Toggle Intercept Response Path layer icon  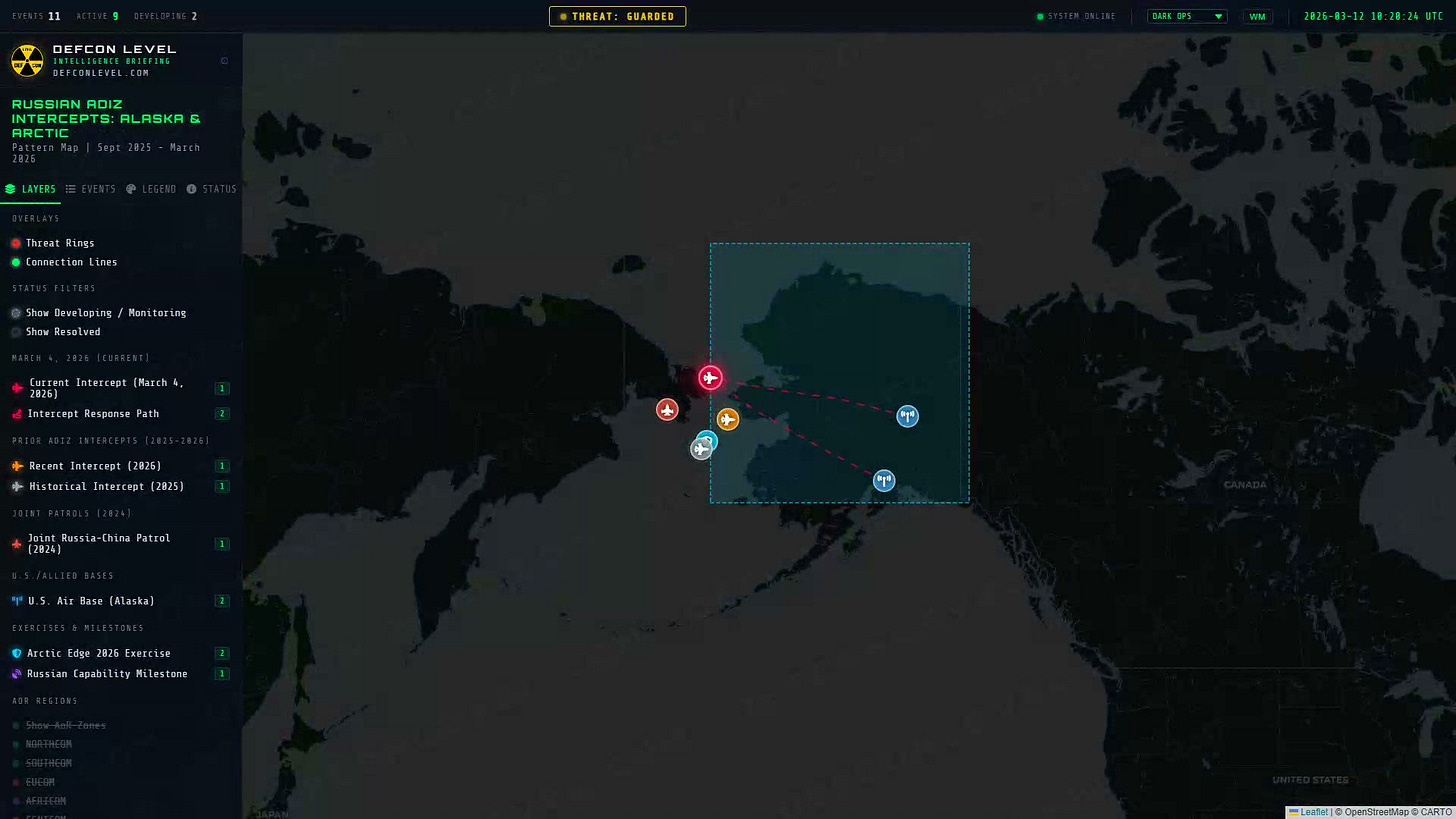[17, 414]
